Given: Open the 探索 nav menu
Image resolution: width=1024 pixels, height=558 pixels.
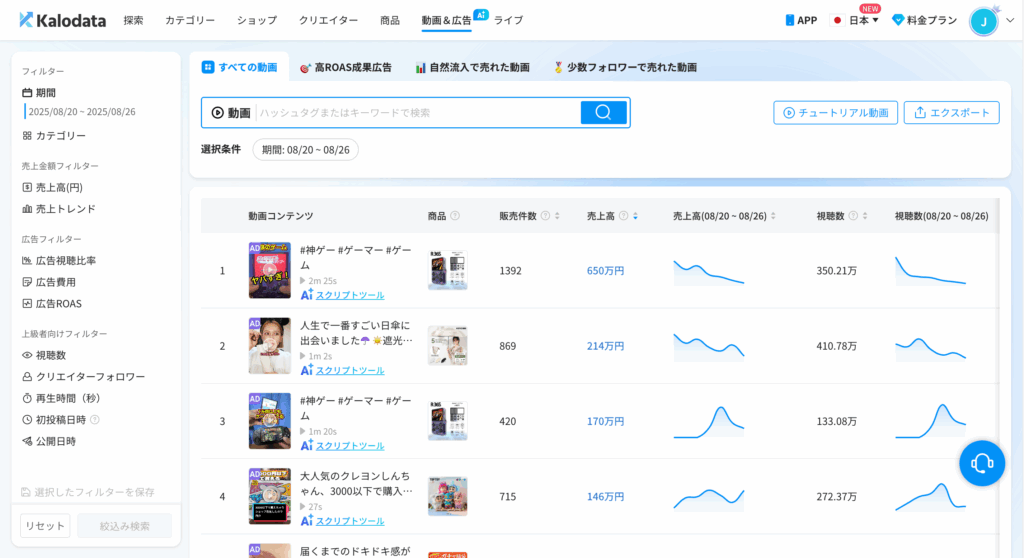Looking at the screenshot, I should (133, 20).
